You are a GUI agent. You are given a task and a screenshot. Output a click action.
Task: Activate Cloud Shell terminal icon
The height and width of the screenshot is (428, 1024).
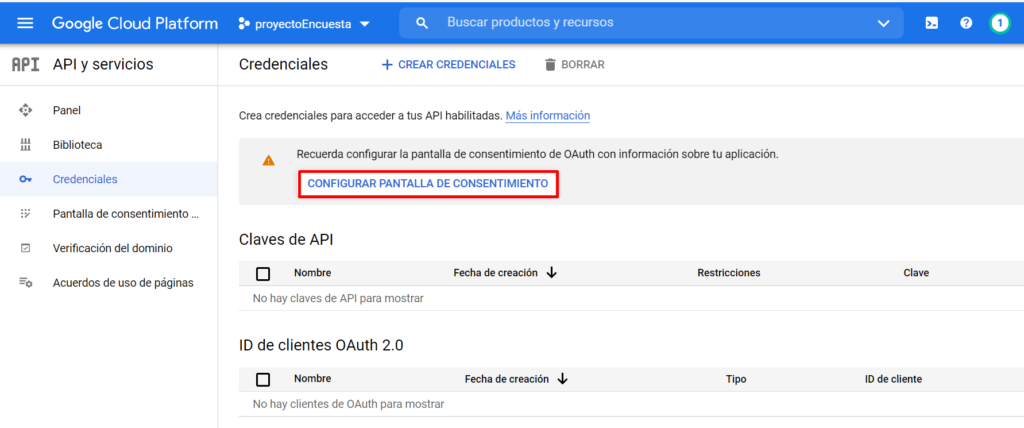pos(932,24)
